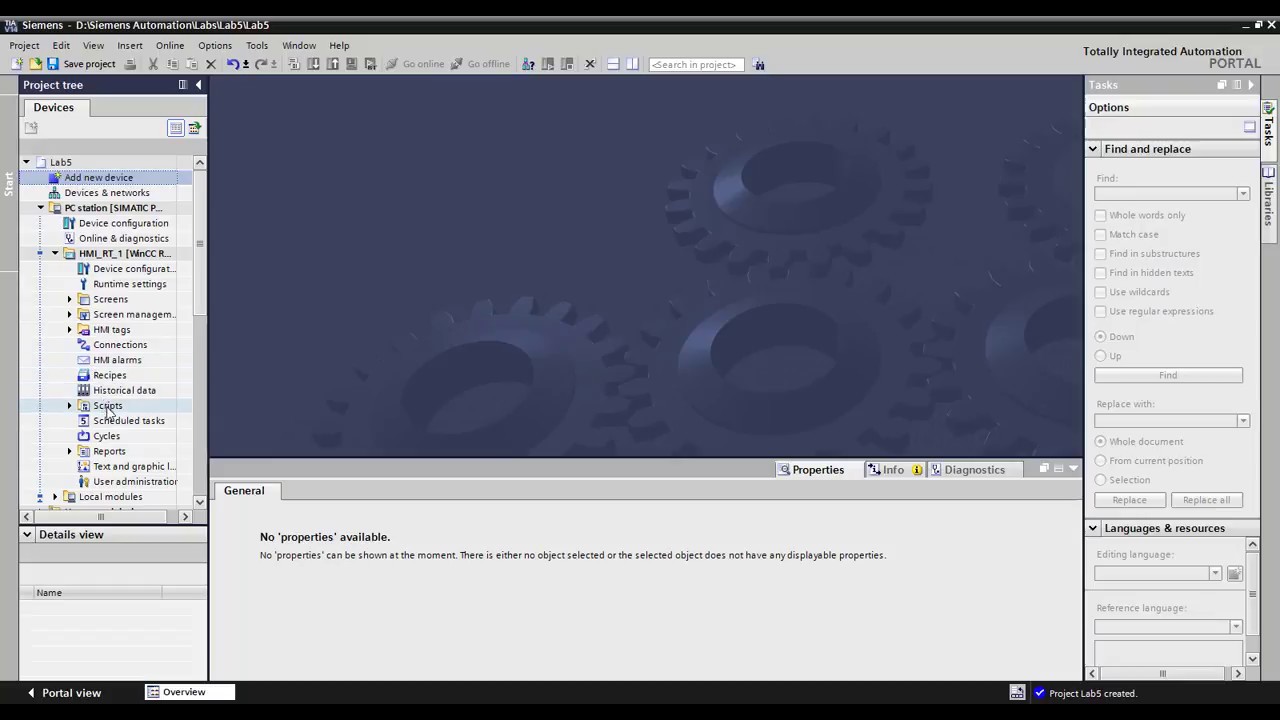
Task: Open the Editing language dropdown
Action: click(1215, 574)
